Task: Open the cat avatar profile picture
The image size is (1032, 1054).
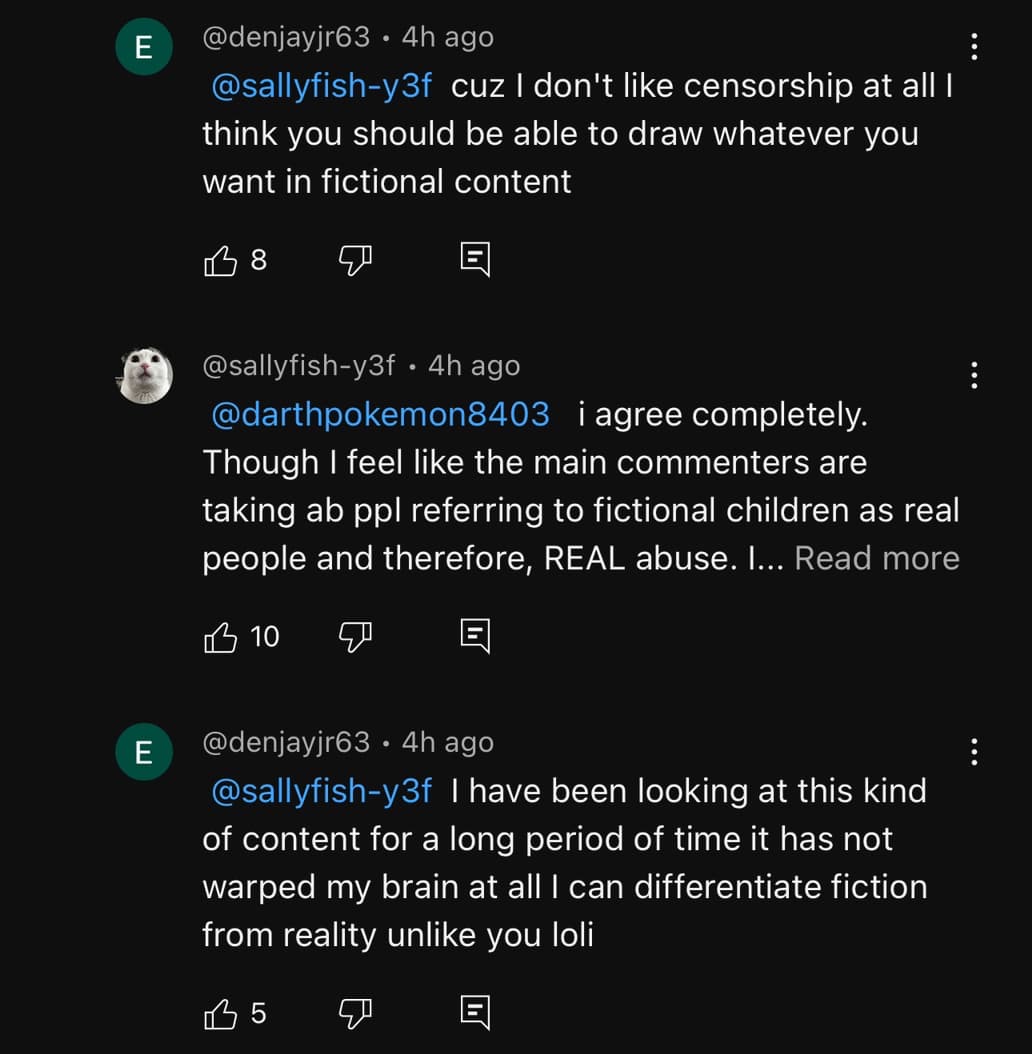Action: (145, 375)
